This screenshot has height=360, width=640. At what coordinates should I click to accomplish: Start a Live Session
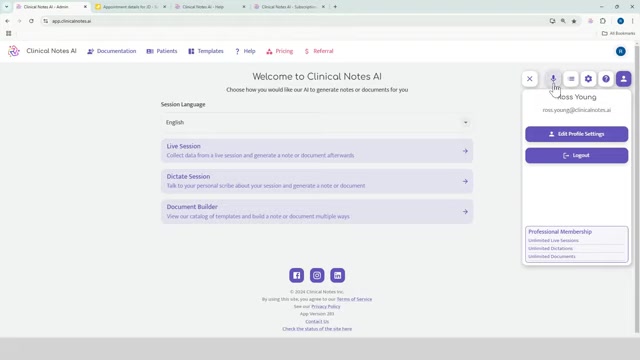[317, 151]
